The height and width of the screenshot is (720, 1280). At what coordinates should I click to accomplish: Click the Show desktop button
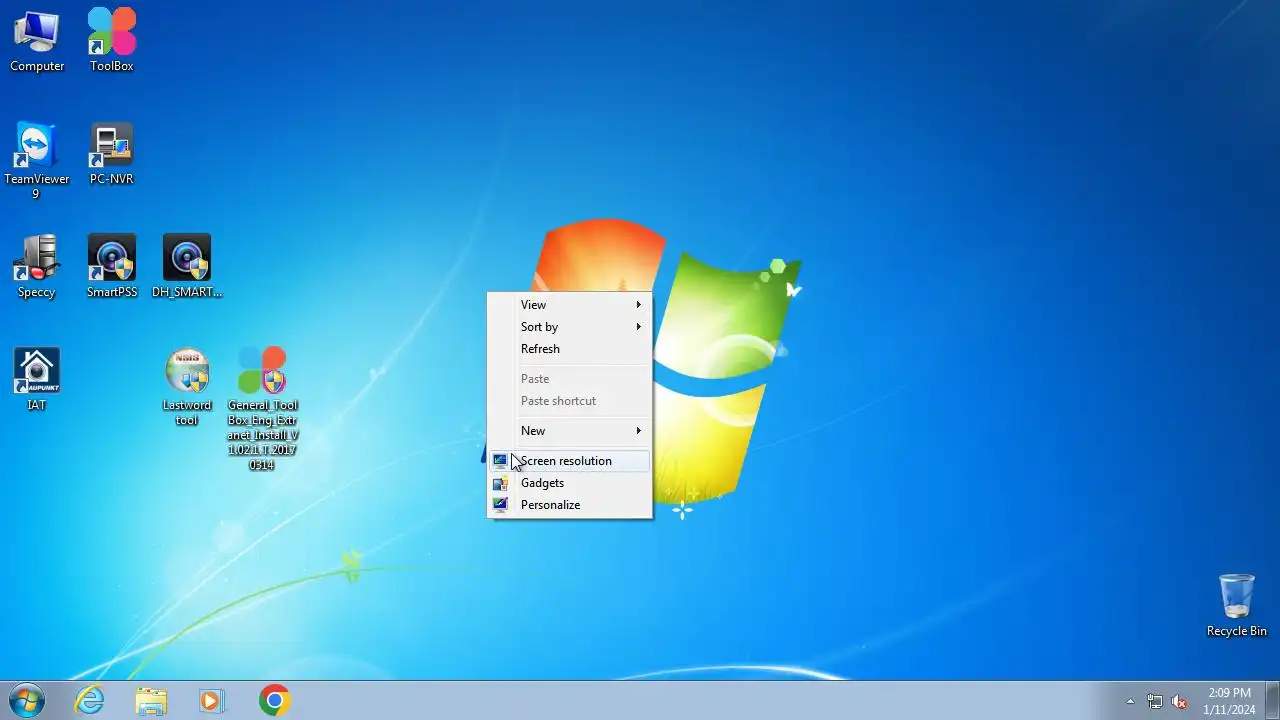point(1273,701)
